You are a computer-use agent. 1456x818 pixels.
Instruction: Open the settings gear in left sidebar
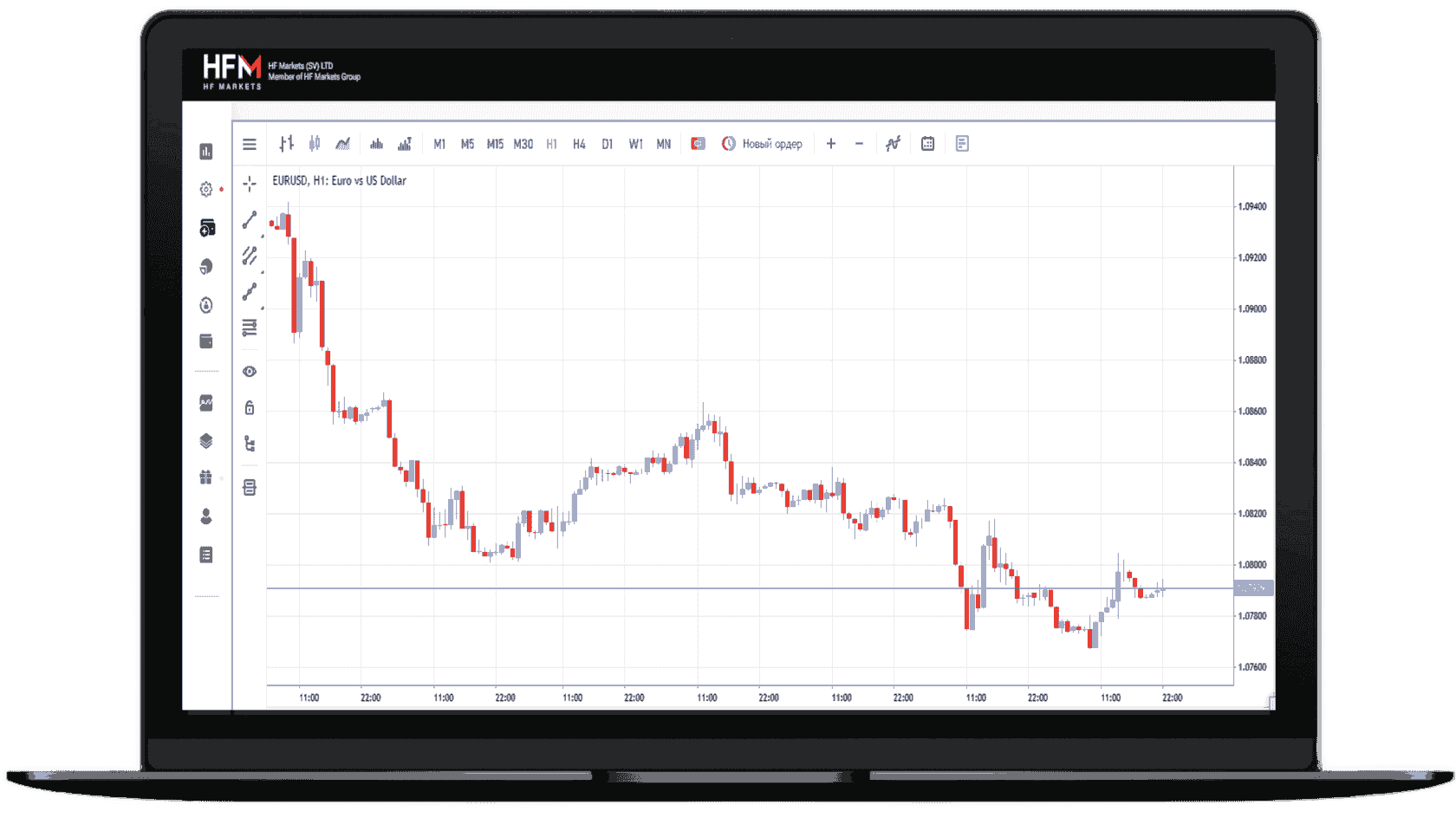coord(205,189)
